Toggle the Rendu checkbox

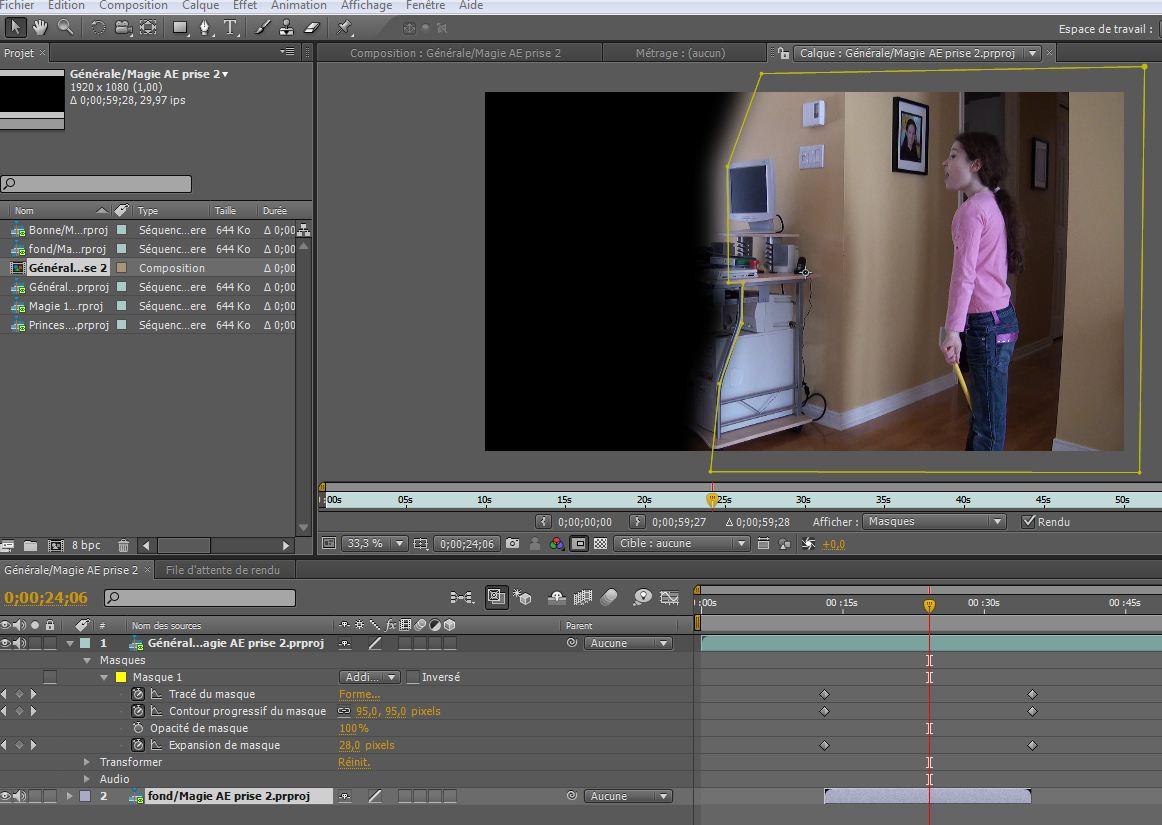pos(1028,521)
